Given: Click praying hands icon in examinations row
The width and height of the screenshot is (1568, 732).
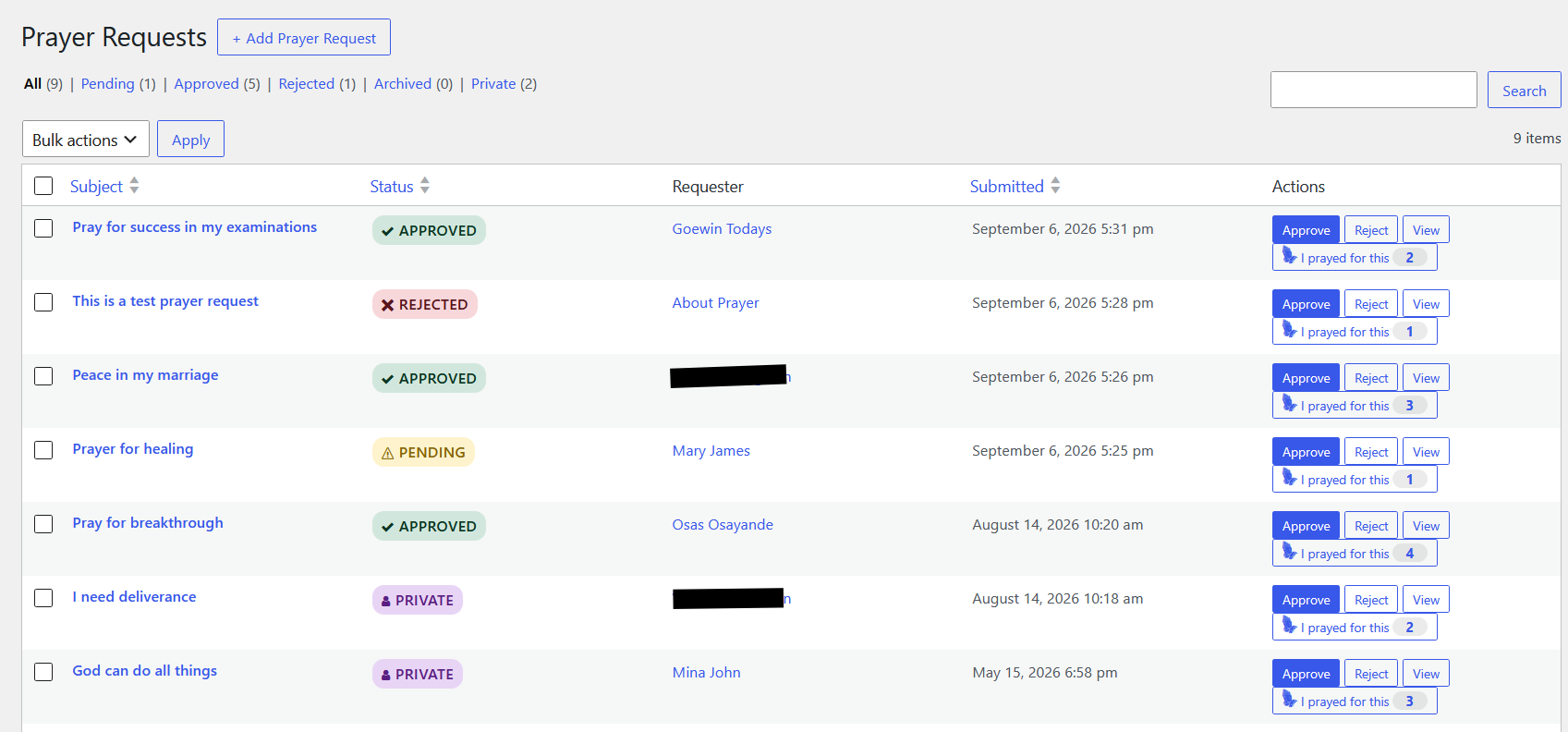Looking at the screenshot, I should [1290, 256].
